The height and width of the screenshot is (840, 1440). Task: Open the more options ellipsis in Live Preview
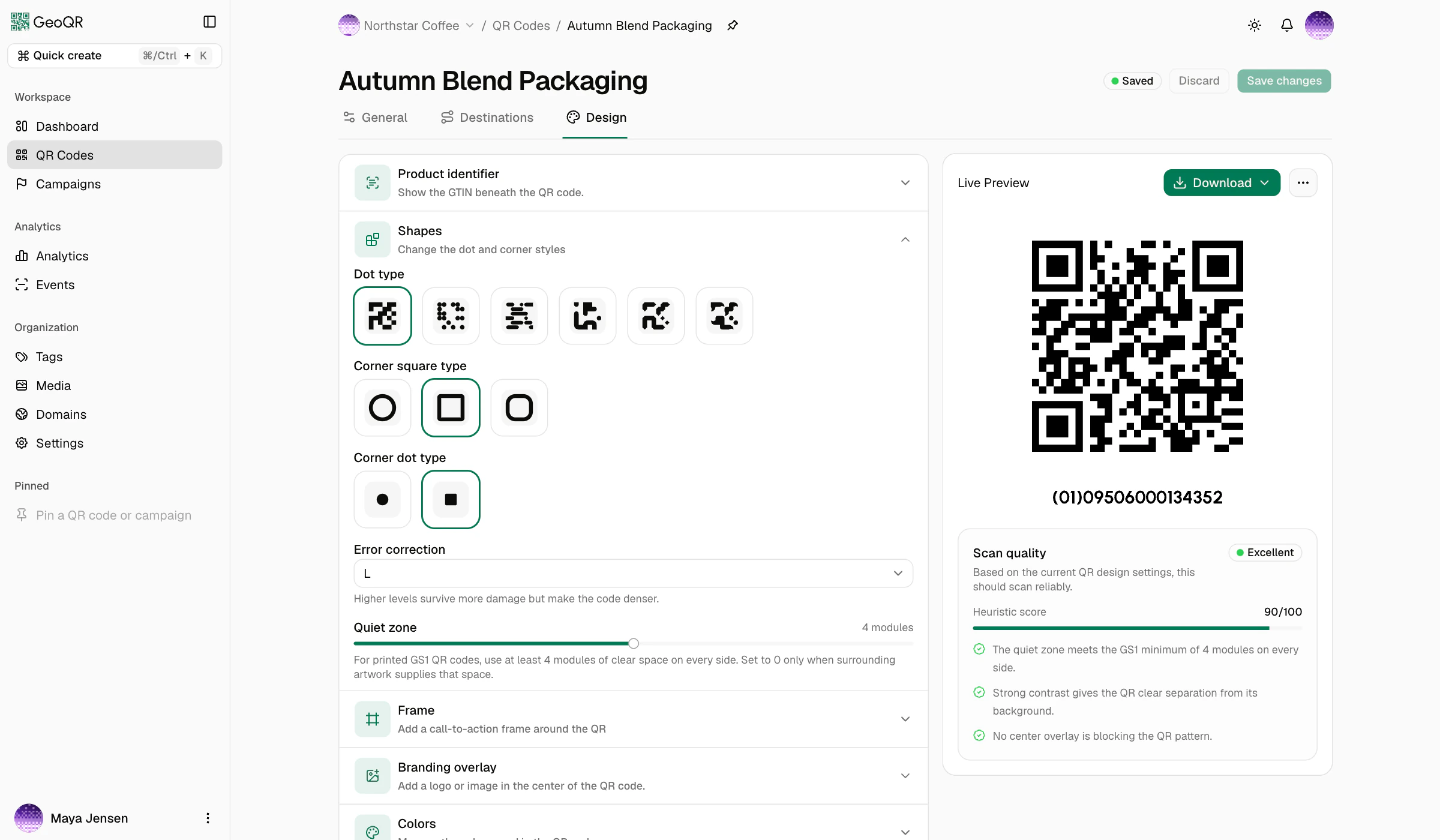tap(1303, 182)
